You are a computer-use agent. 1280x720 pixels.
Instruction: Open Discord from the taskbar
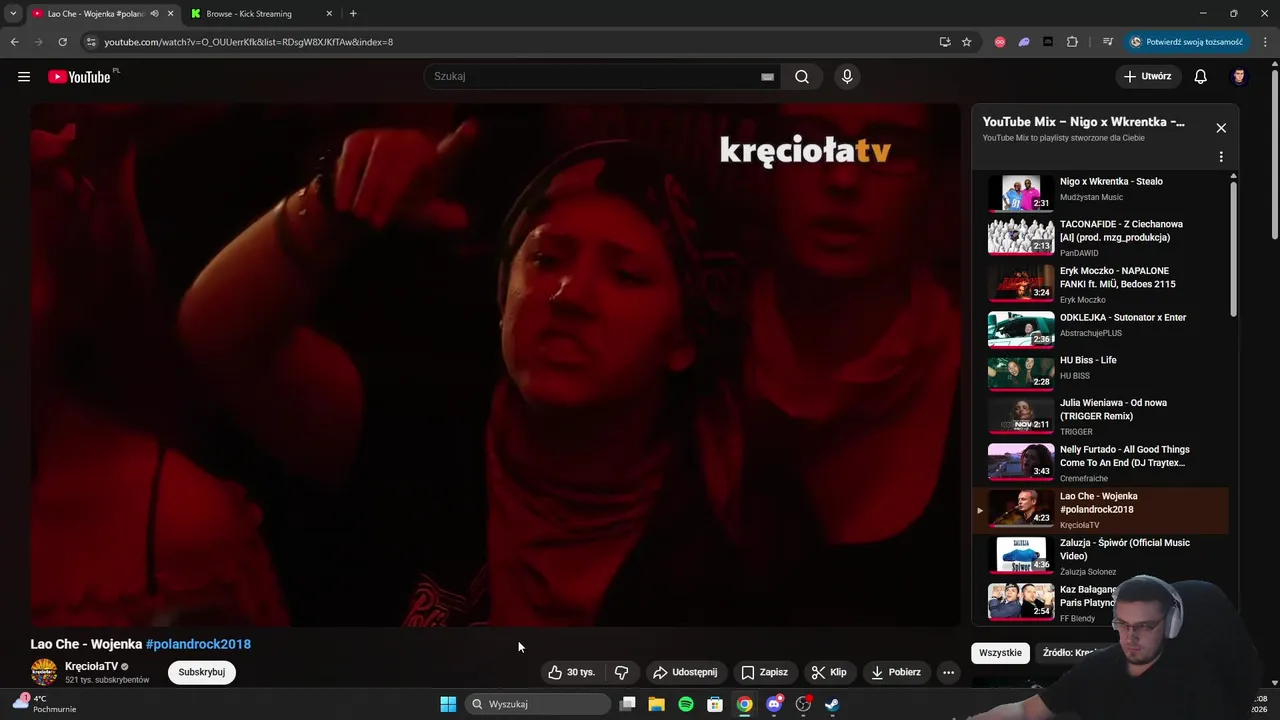point(774,704)
